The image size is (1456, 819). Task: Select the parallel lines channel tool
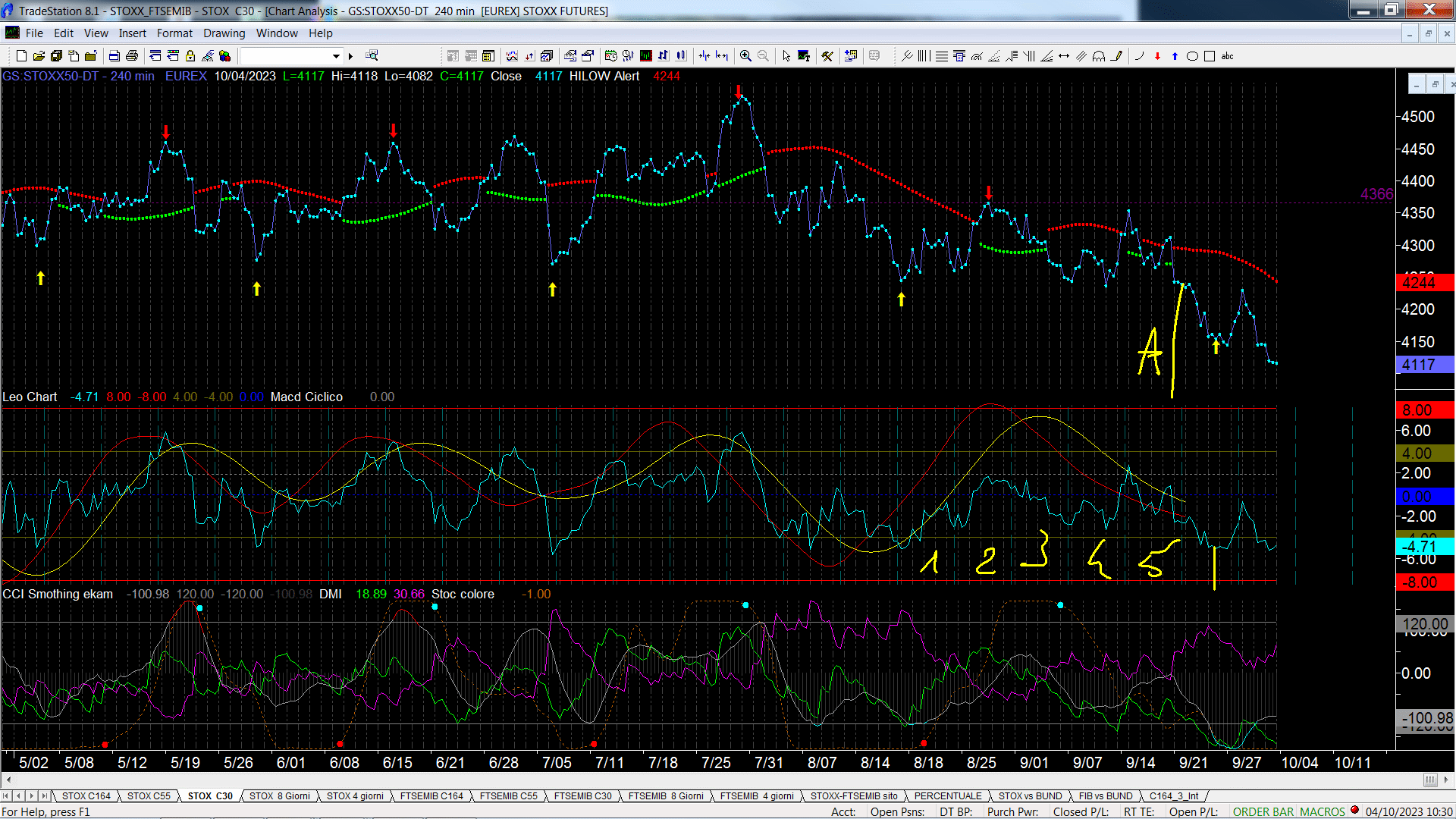pyautogui.click(x=1081, y=56)
